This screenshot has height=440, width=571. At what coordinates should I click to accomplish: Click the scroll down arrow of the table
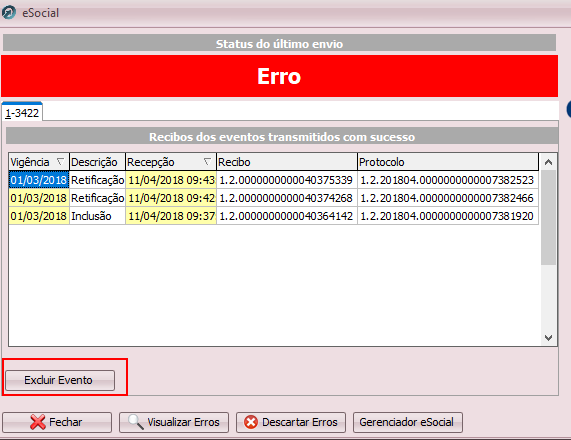coord(548,338)
